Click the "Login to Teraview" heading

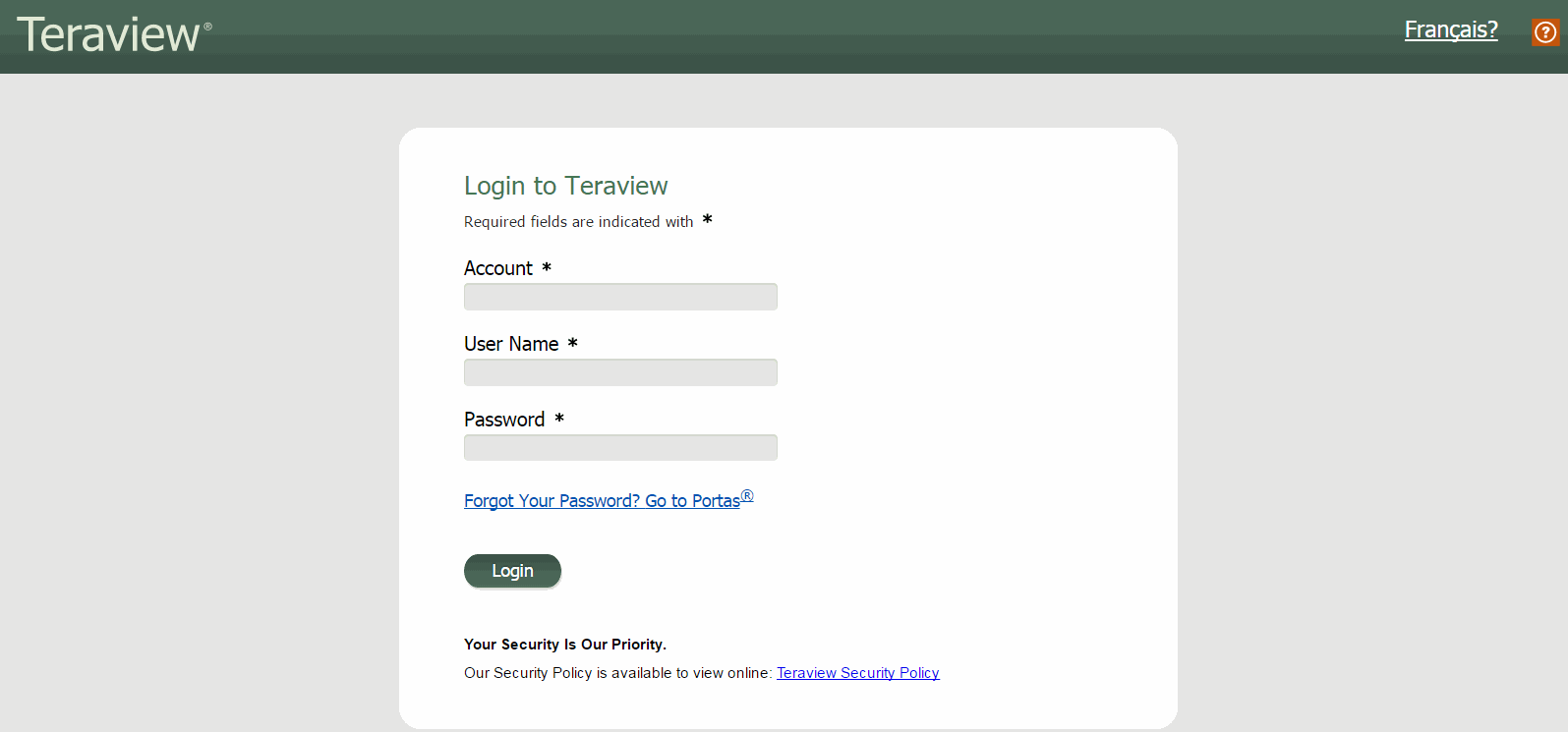coord(565,186)
